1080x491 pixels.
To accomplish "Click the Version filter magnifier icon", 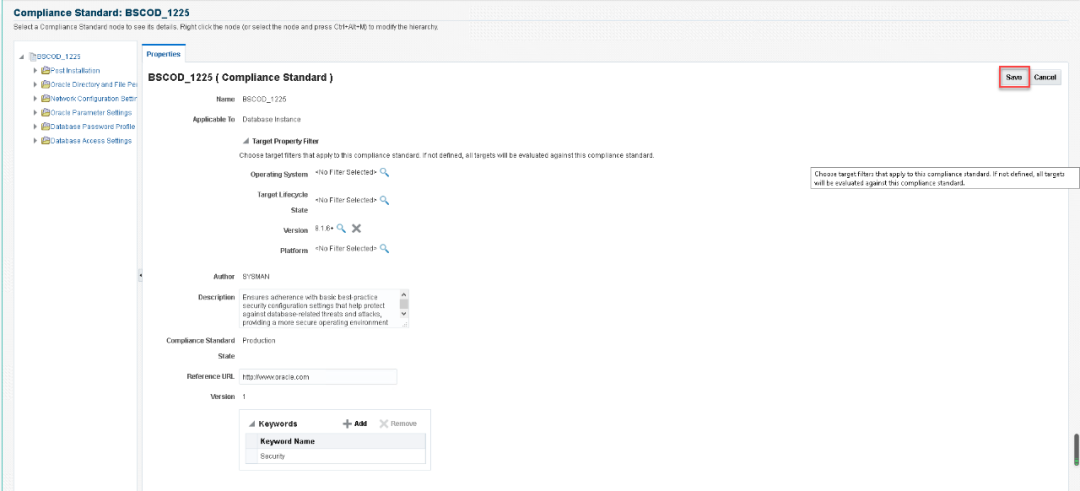I will click(x=341, y=229).
